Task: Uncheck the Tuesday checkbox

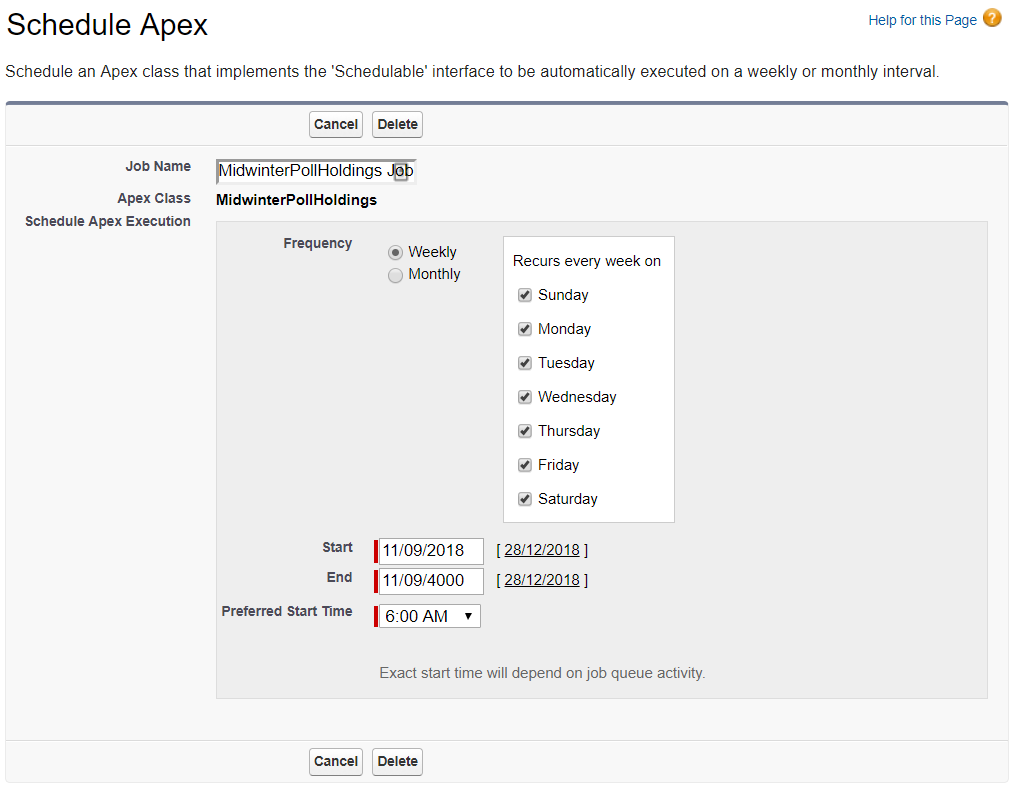Action: click(x=525, y=363)
